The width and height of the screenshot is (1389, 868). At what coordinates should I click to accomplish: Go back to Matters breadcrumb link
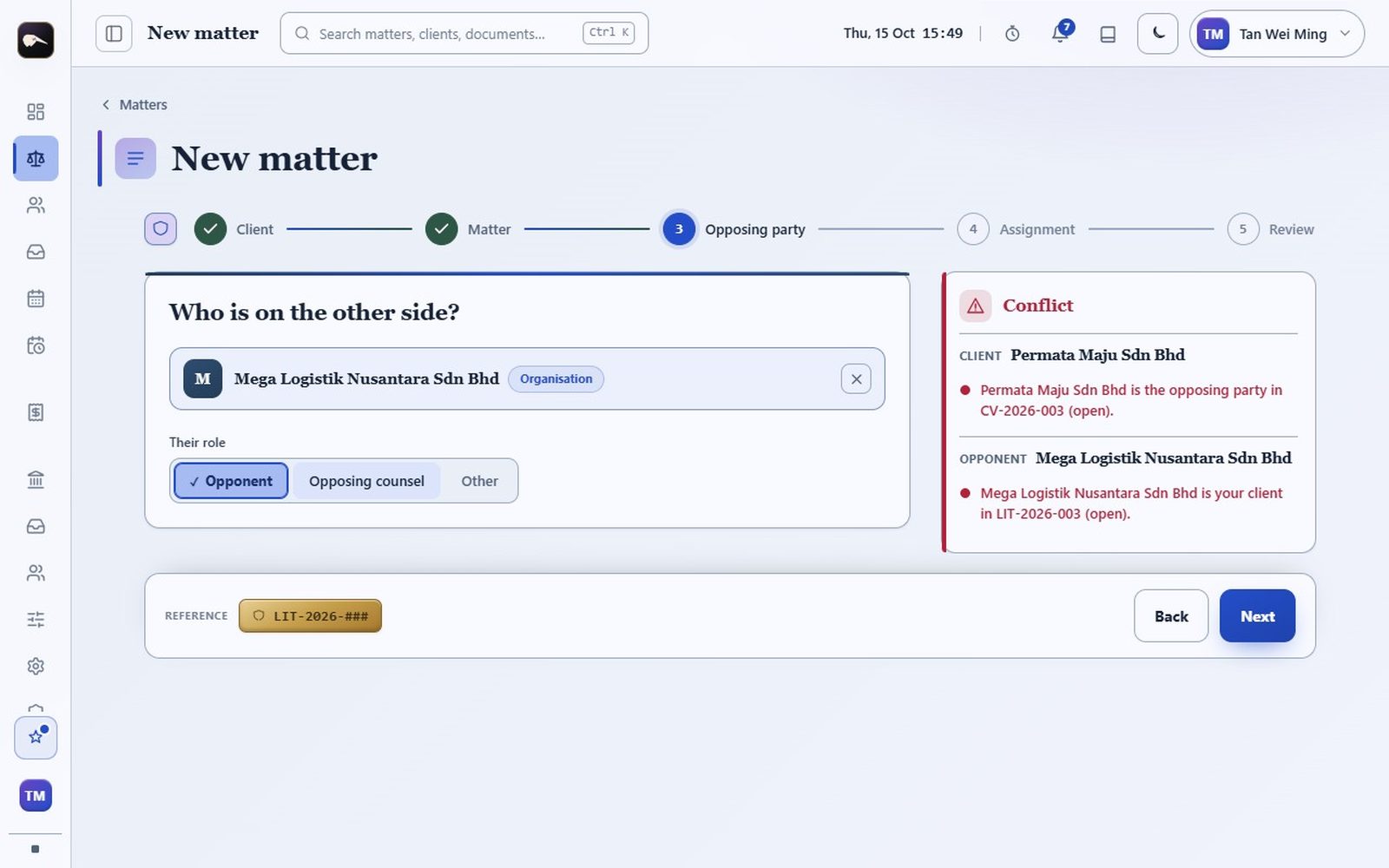click(x=135, y=104)
